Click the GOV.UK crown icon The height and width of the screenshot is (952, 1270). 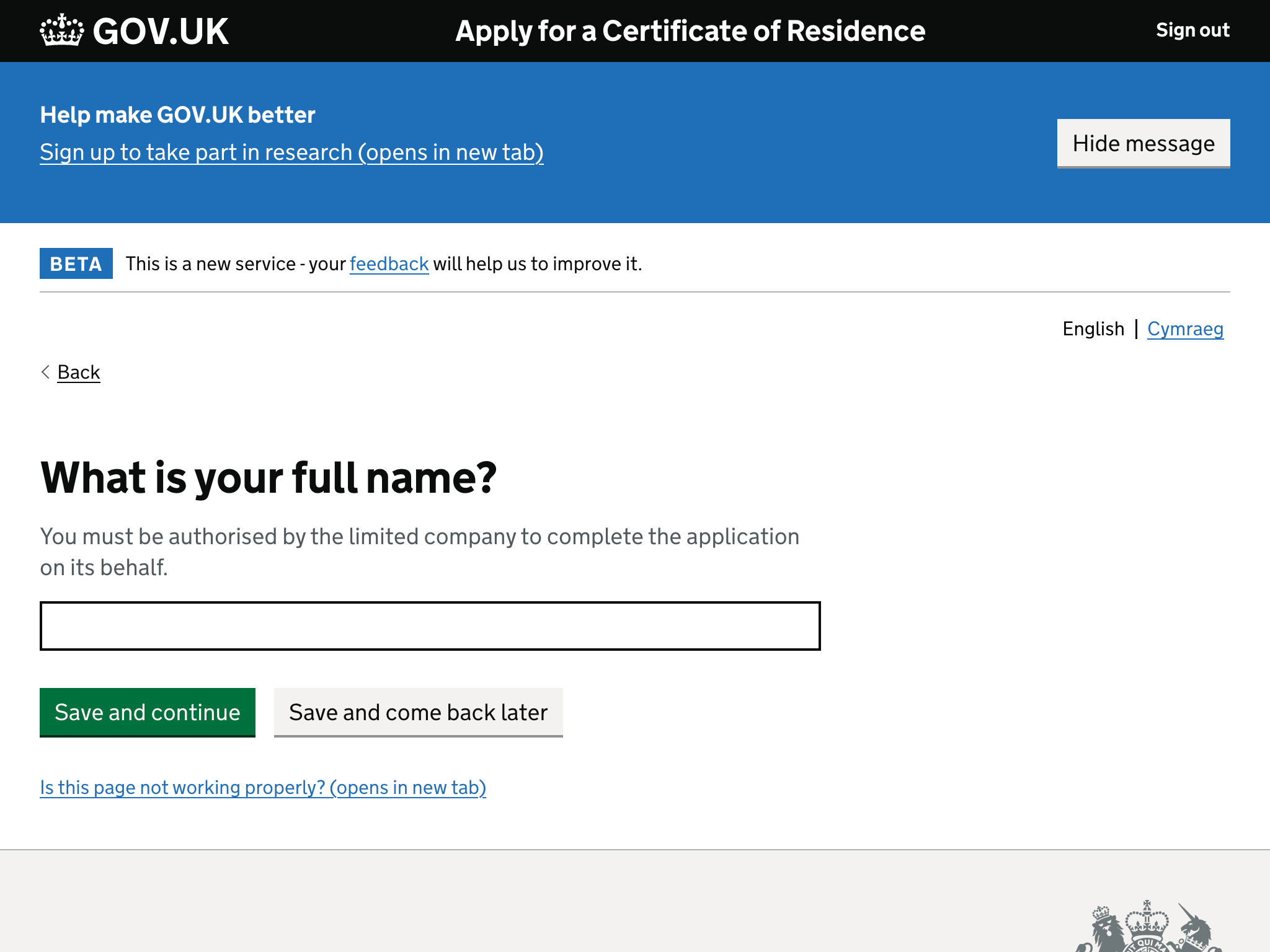(60, 30)
